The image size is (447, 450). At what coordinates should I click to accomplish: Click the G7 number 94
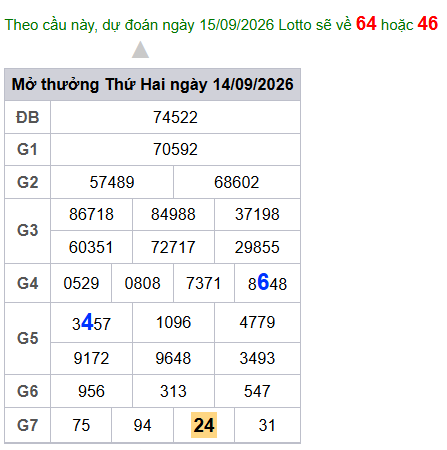coord(143,425)
